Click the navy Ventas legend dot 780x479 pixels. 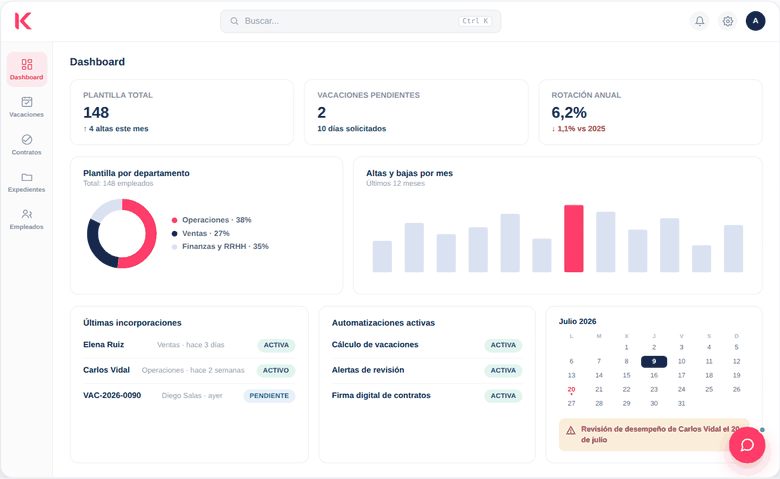pos(174,234)
